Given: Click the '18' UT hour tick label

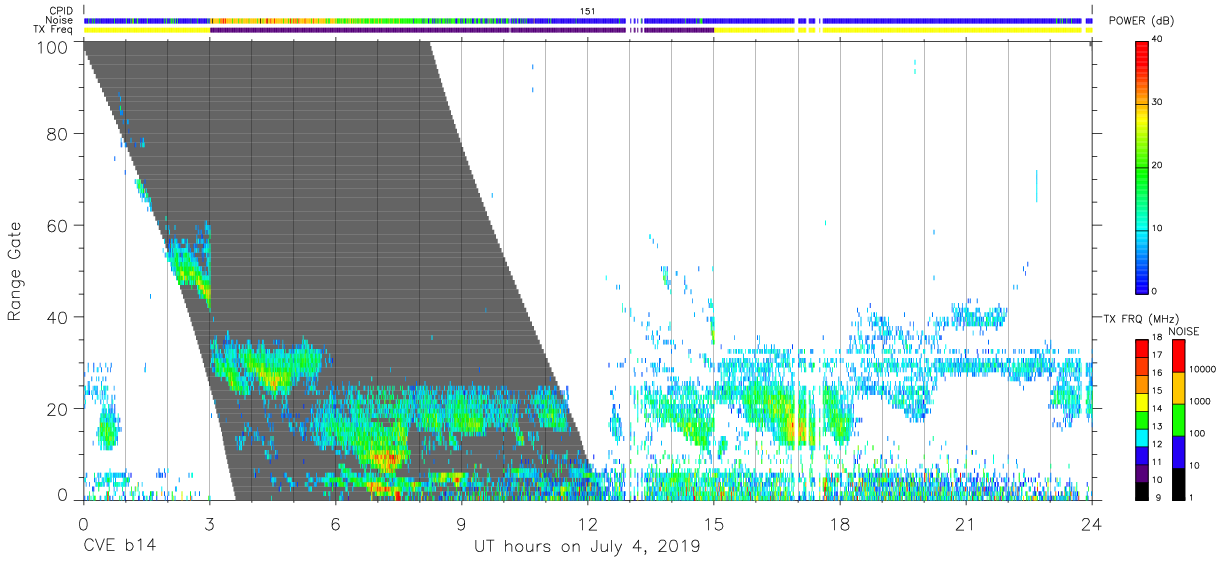Looking at the screenshot, I should 840,524.
